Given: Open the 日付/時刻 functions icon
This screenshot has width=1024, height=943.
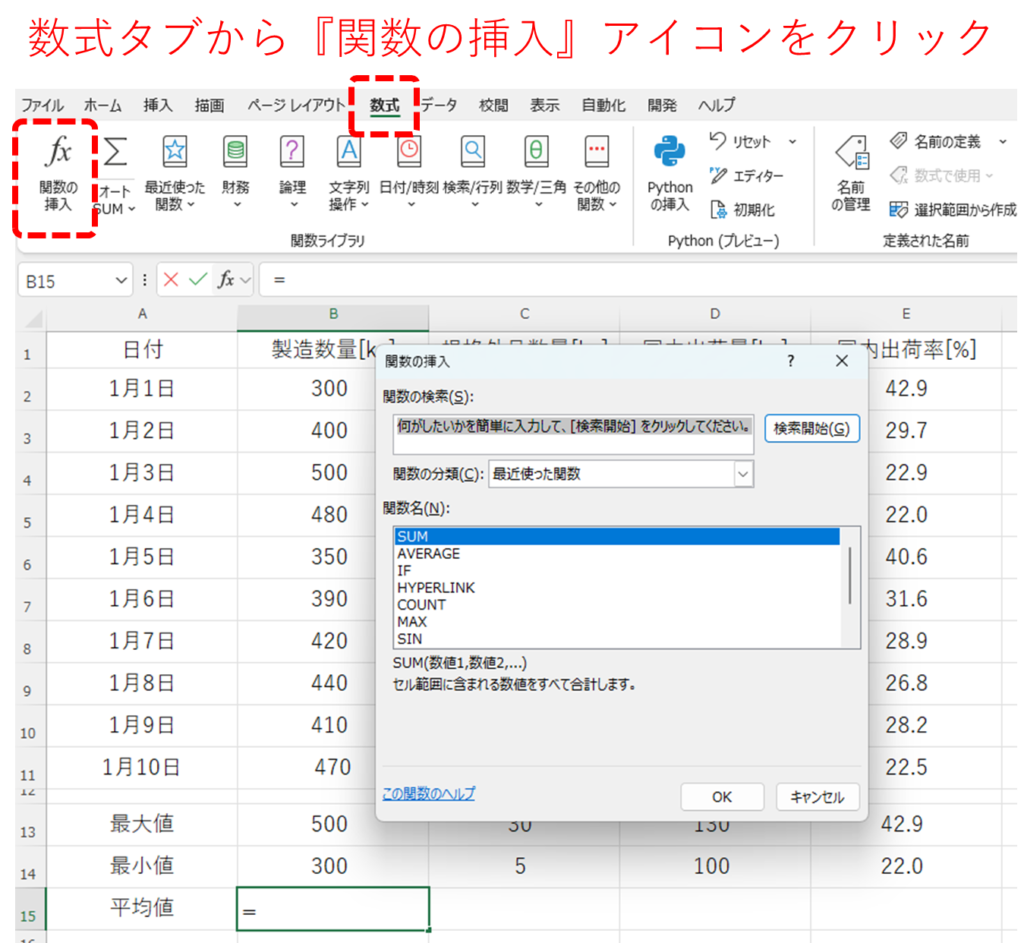Looking at the screenshot, I should (408, 151).
